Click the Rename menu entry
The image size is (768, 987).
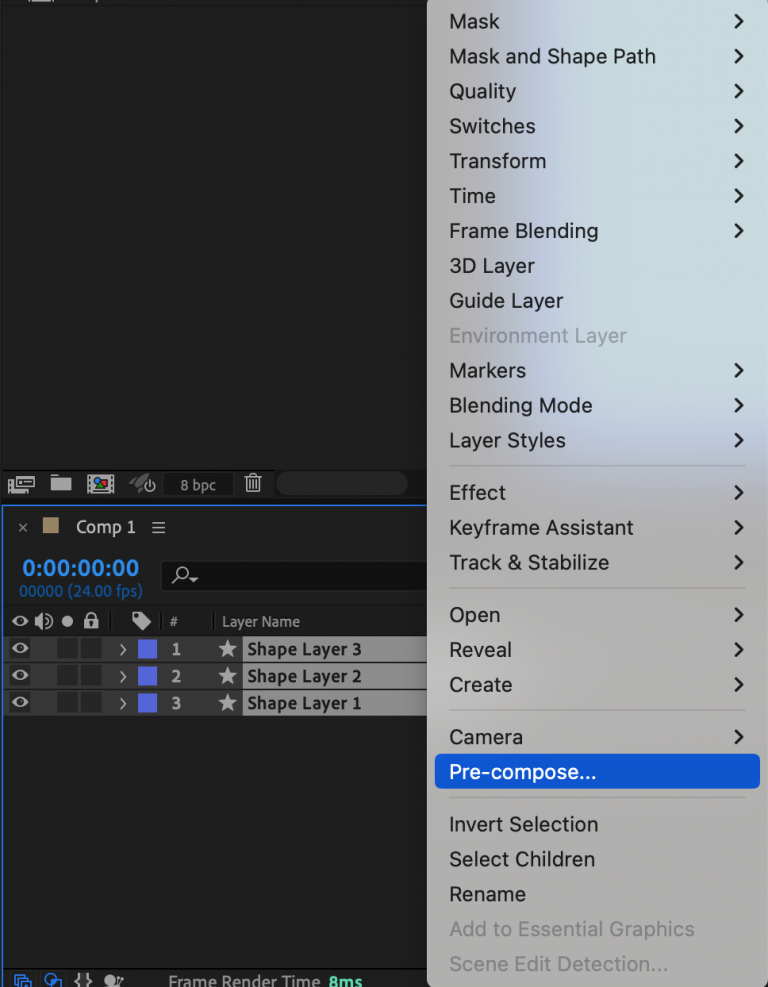click(x=489, y=894)
